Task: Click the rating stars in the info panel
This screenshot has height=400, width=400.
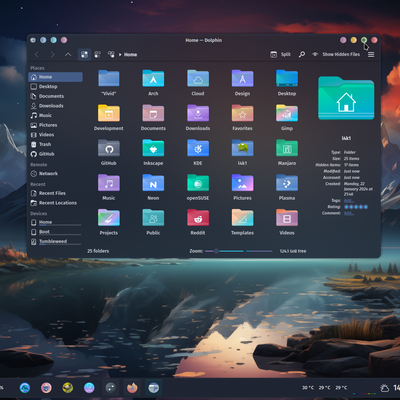Action: pos(356,207)
